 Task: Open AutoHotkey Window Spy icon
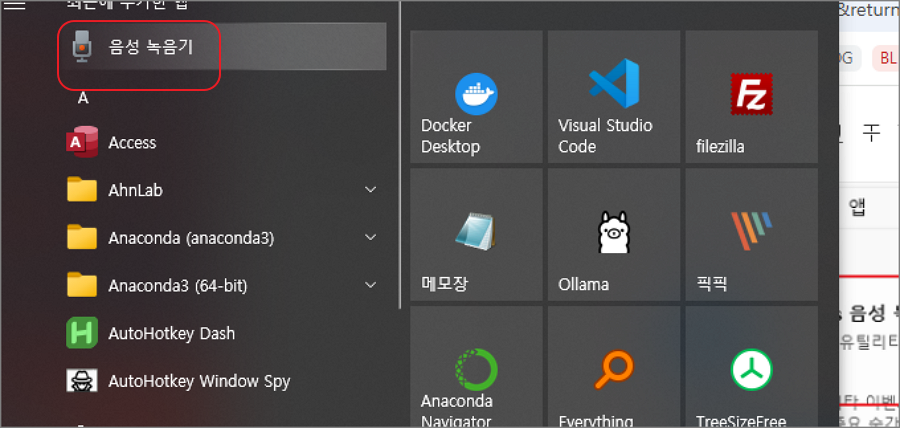(x=82, y=380)
